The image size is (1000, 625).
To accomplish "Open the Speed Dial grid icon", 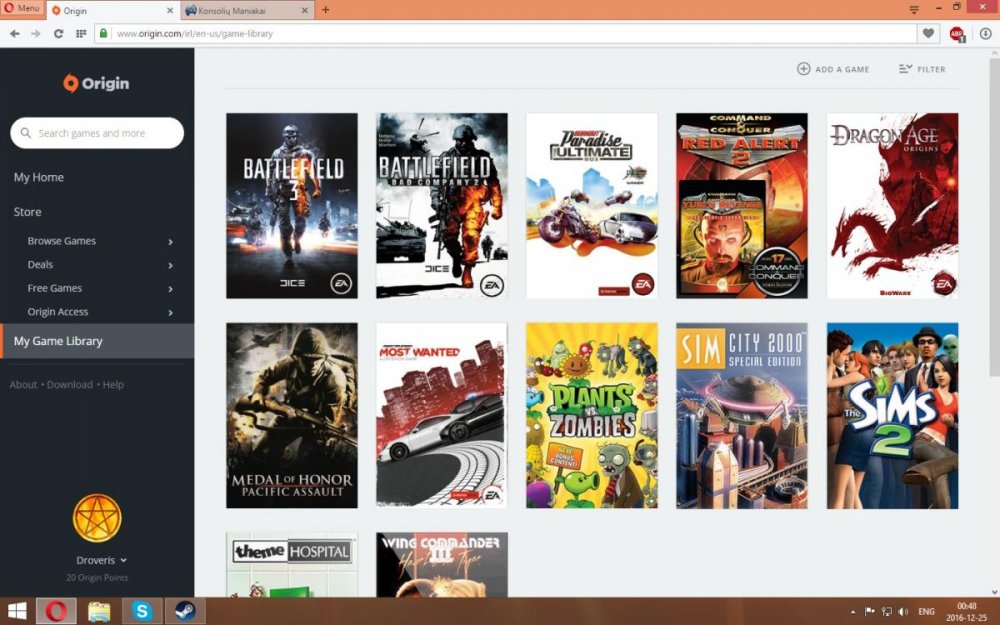I will (81, 34).
